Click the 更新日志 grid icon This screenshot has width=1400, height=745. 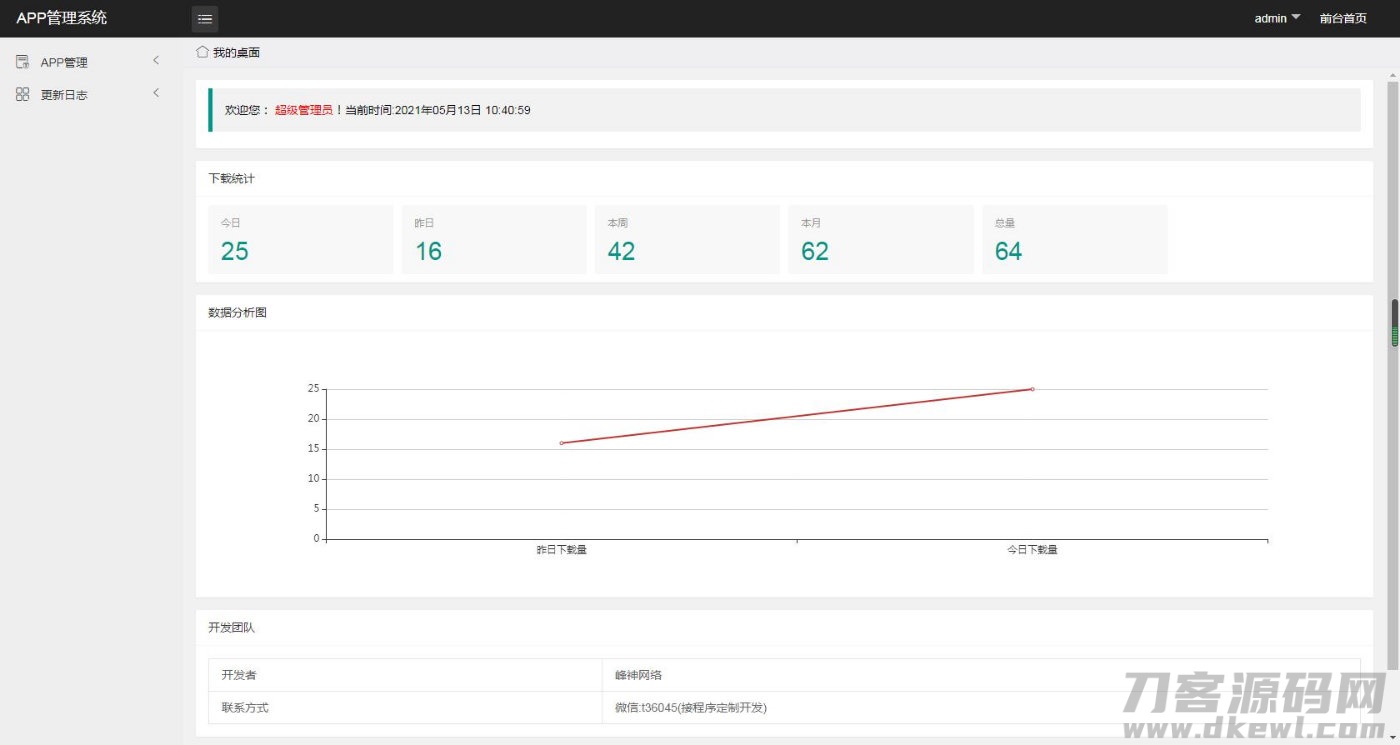click(x=22, y=94)
